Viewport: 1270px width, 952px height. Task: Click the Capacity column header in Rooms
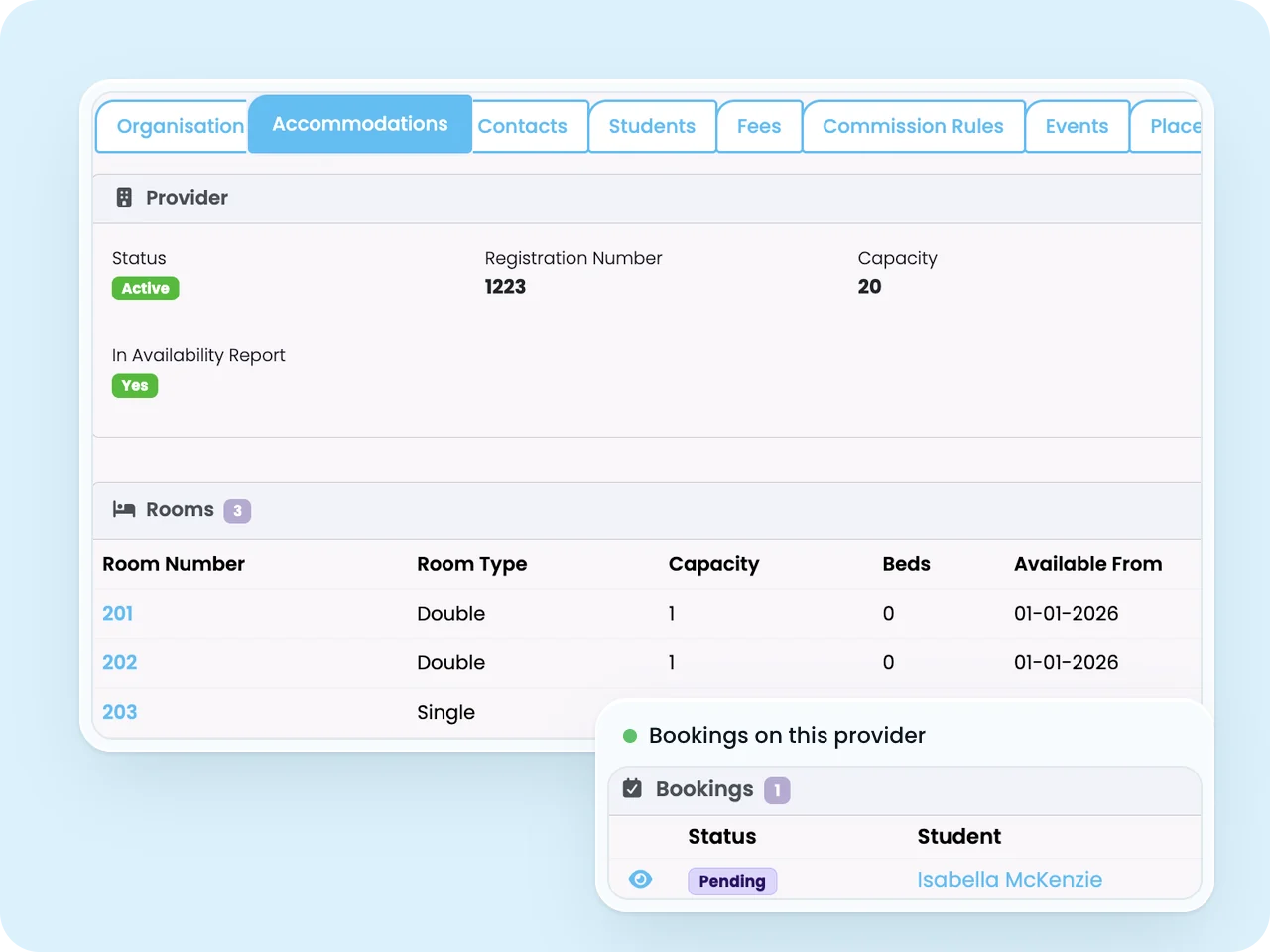click(x=713, y=565)
